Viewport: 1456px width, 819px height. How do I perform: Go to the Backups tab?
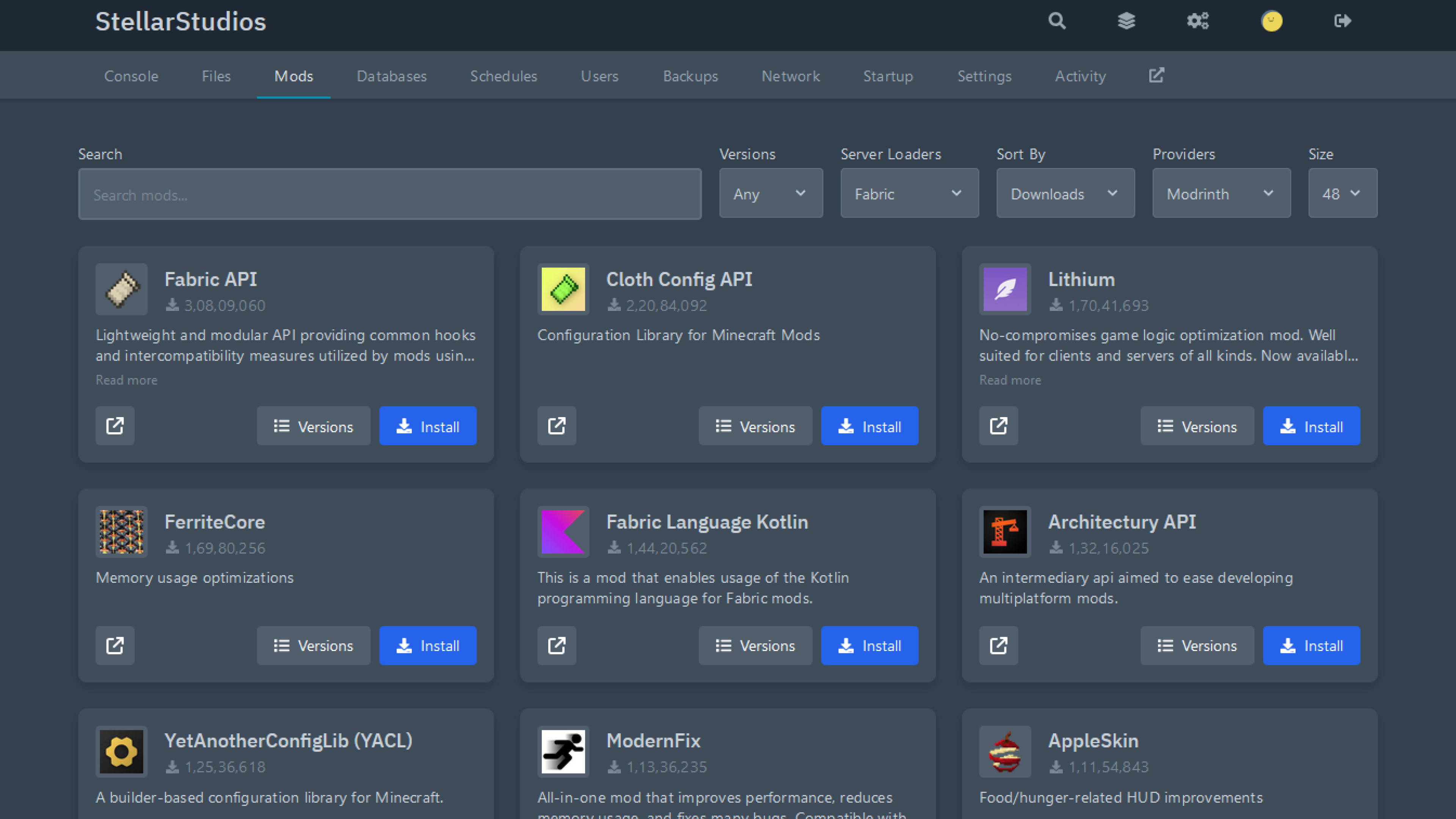tap(690, 76)
